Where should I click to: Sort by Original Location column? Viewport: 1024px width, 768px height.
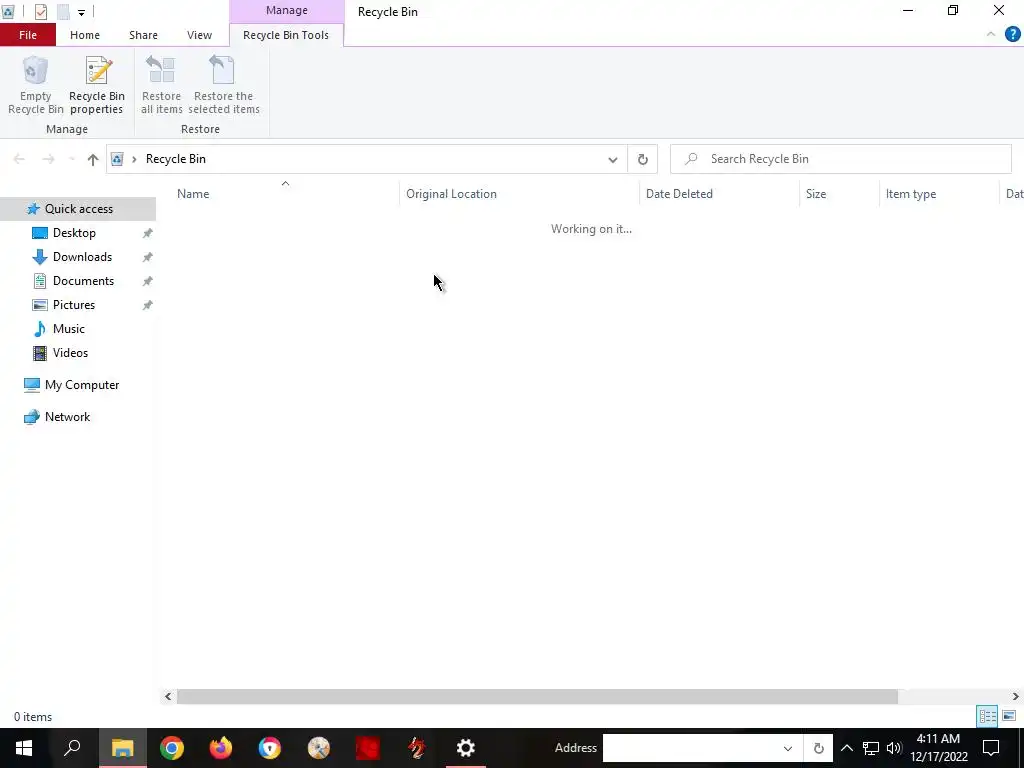tap(451, 194)
